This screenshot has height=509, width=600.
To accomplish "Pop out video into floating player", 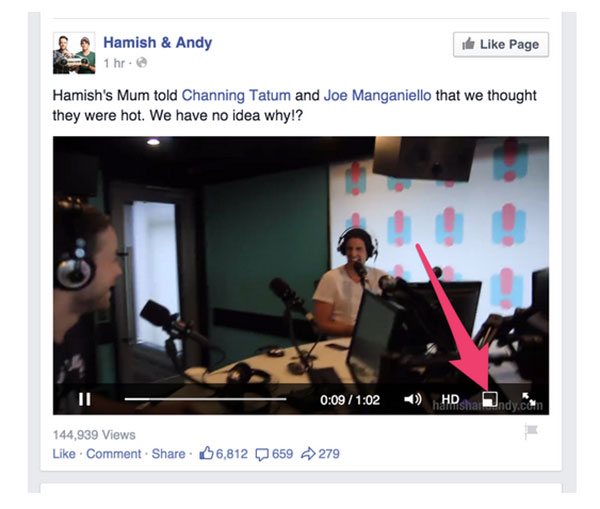I will pyautogui.click(x=490, y=399).
